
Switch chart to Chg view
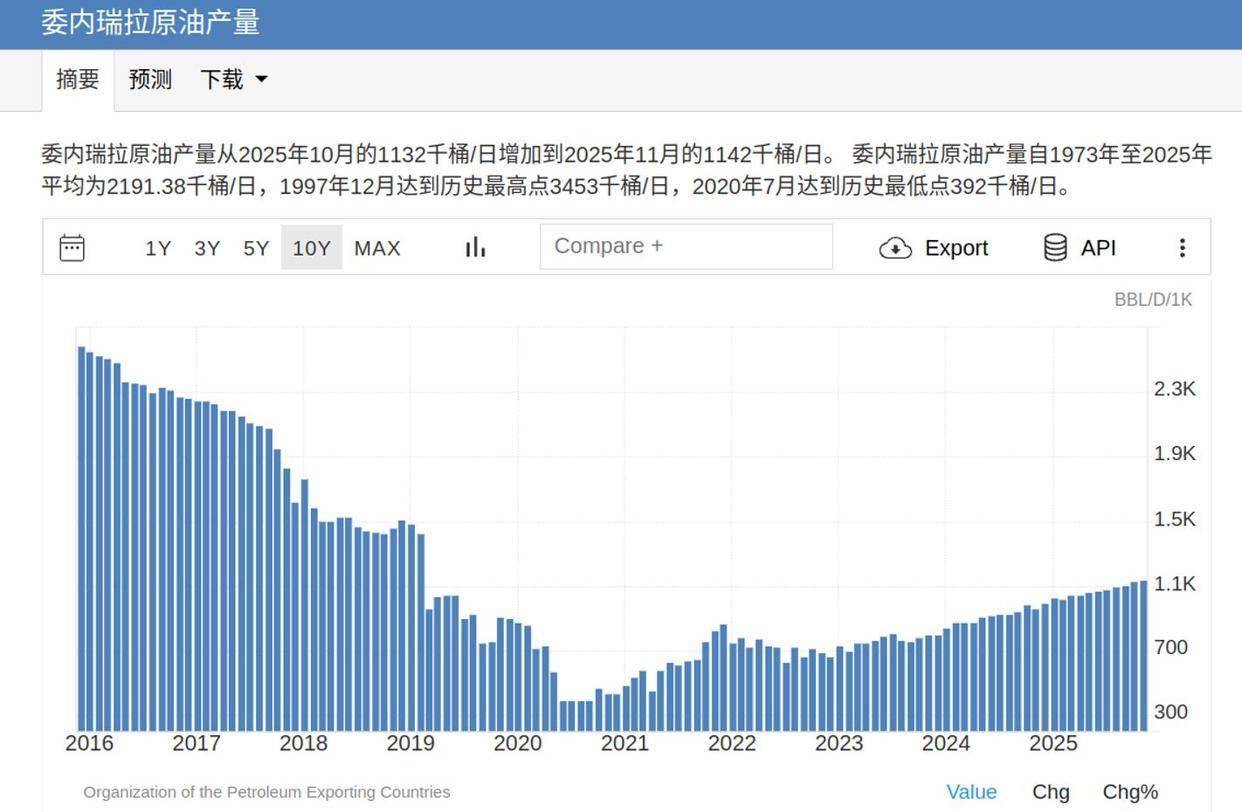[1050, 792]
